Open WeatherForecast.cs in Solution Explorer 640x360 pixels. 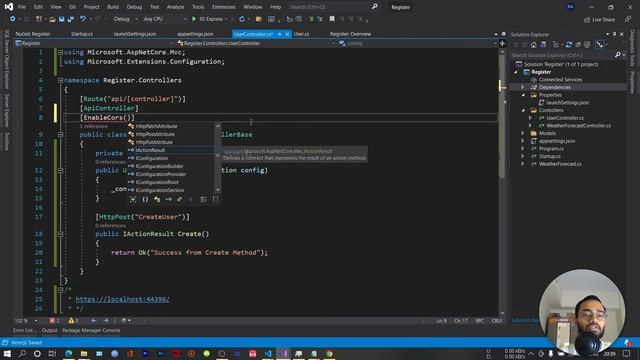pos(560,164)
